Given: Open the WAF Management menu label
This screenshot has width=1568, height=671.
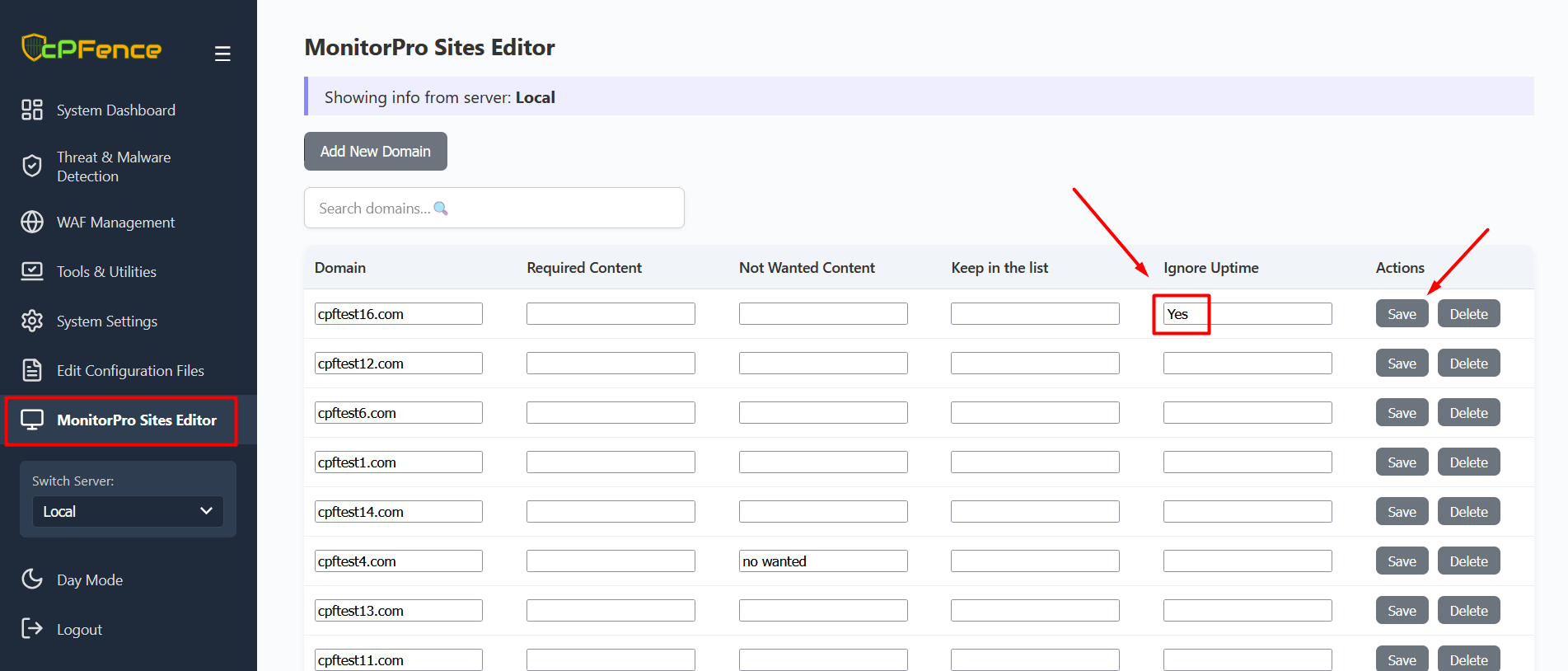Looking at the screenshot, I should tap(115, 223).
